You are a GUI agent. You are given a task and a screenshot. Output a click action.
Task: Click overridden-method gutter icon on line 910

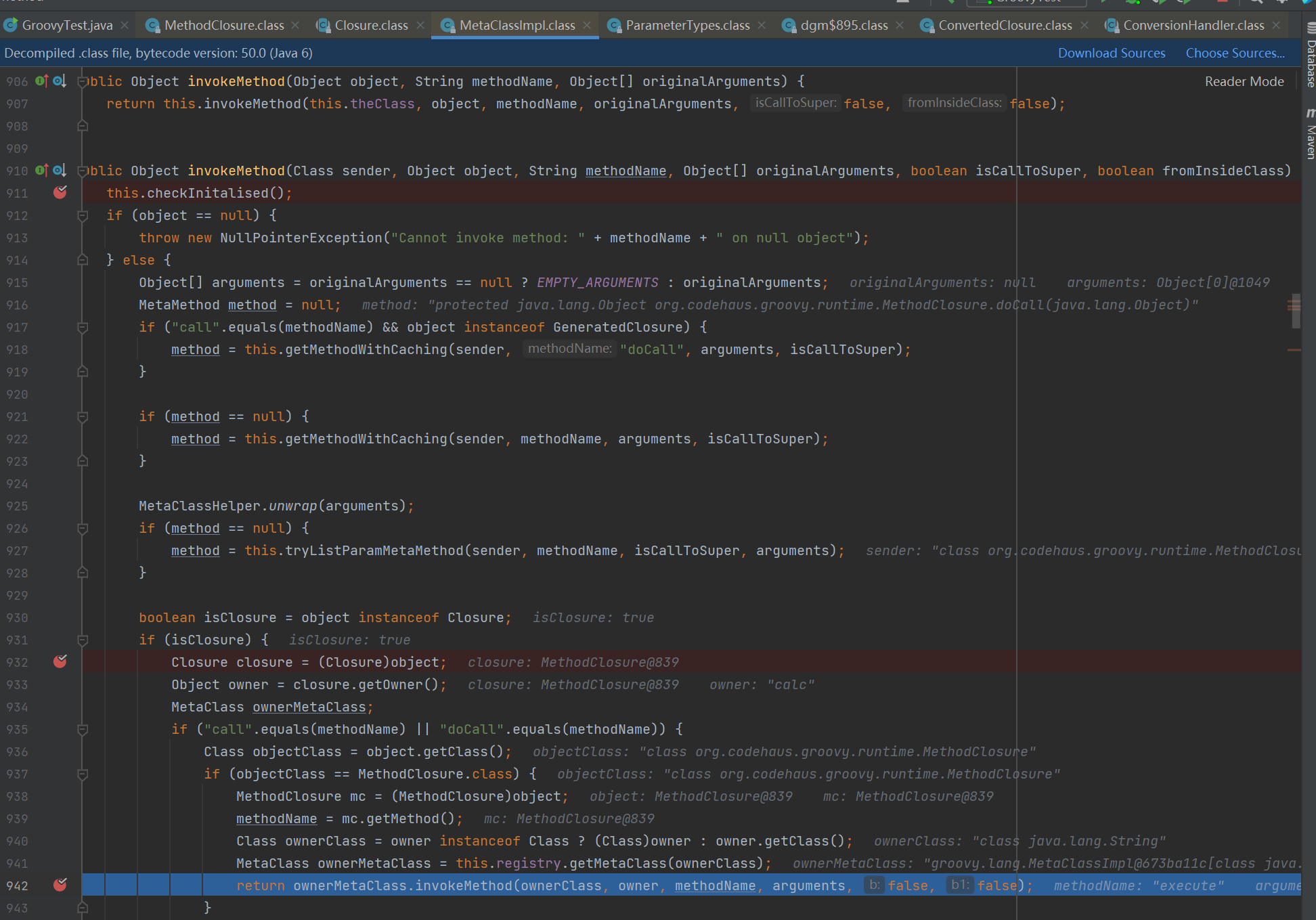(60, 171)
